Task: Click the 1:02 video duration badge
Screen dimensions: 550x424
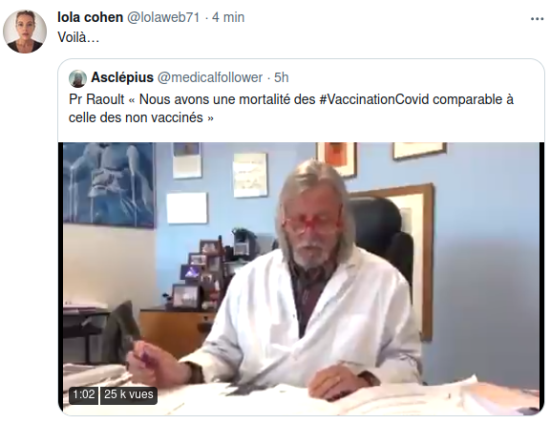Action: click(83, 395)
